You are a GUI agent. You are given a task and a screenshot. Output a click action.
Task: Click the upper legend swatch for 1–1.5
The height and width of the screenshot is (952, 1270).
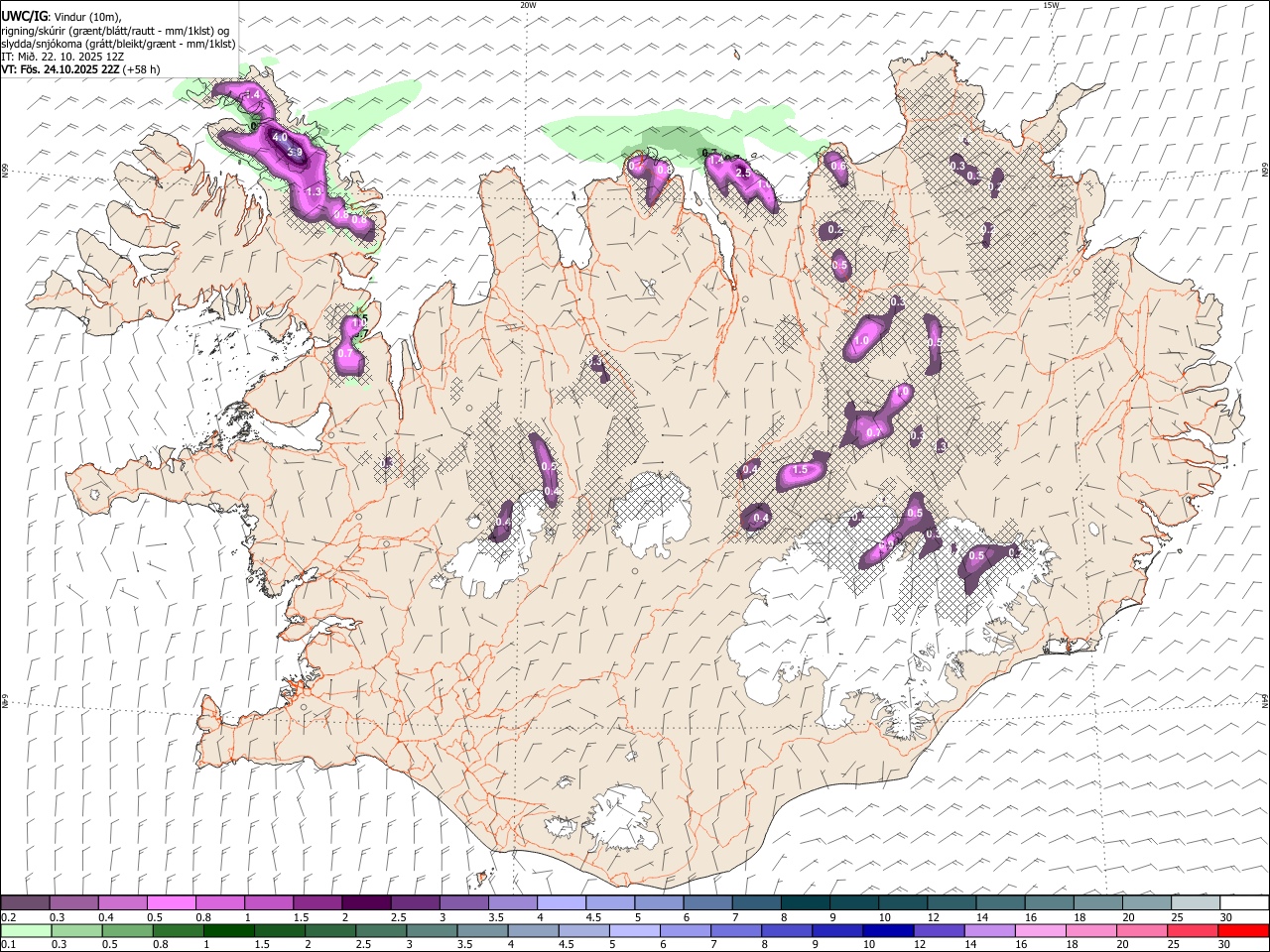[x=269, y=903]
